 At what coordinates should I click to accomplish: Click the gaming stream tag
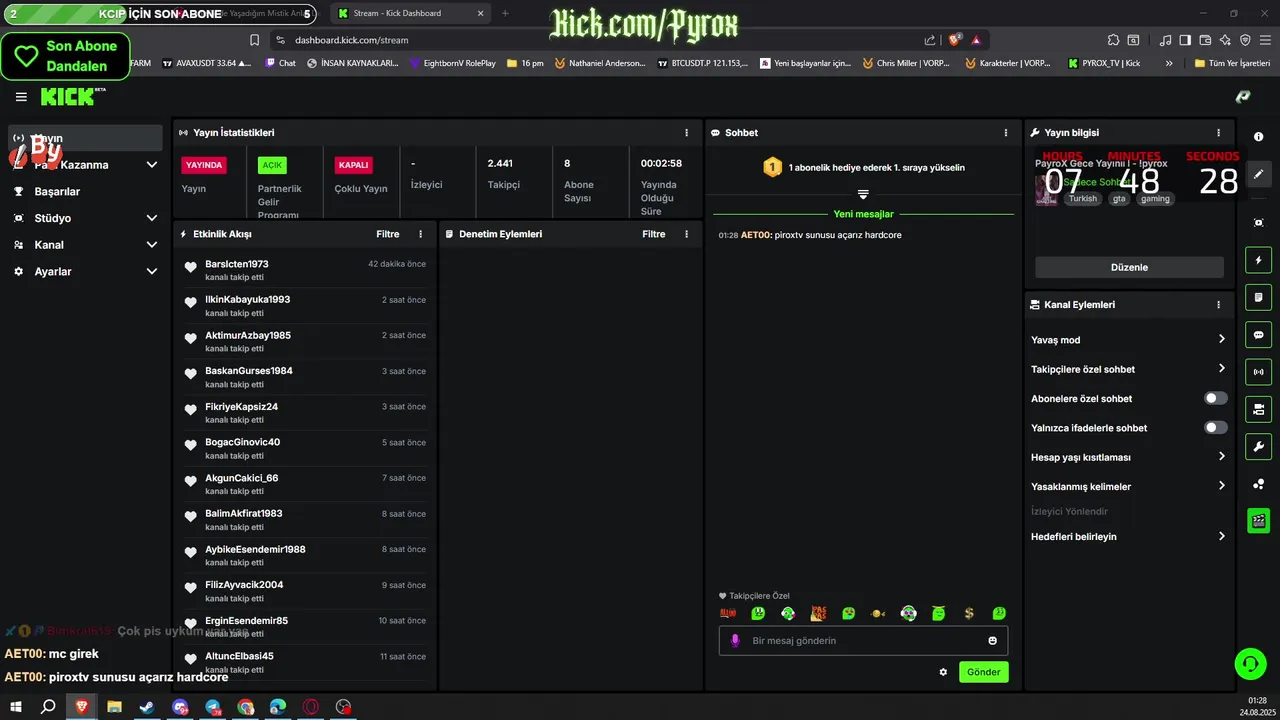1155,199
